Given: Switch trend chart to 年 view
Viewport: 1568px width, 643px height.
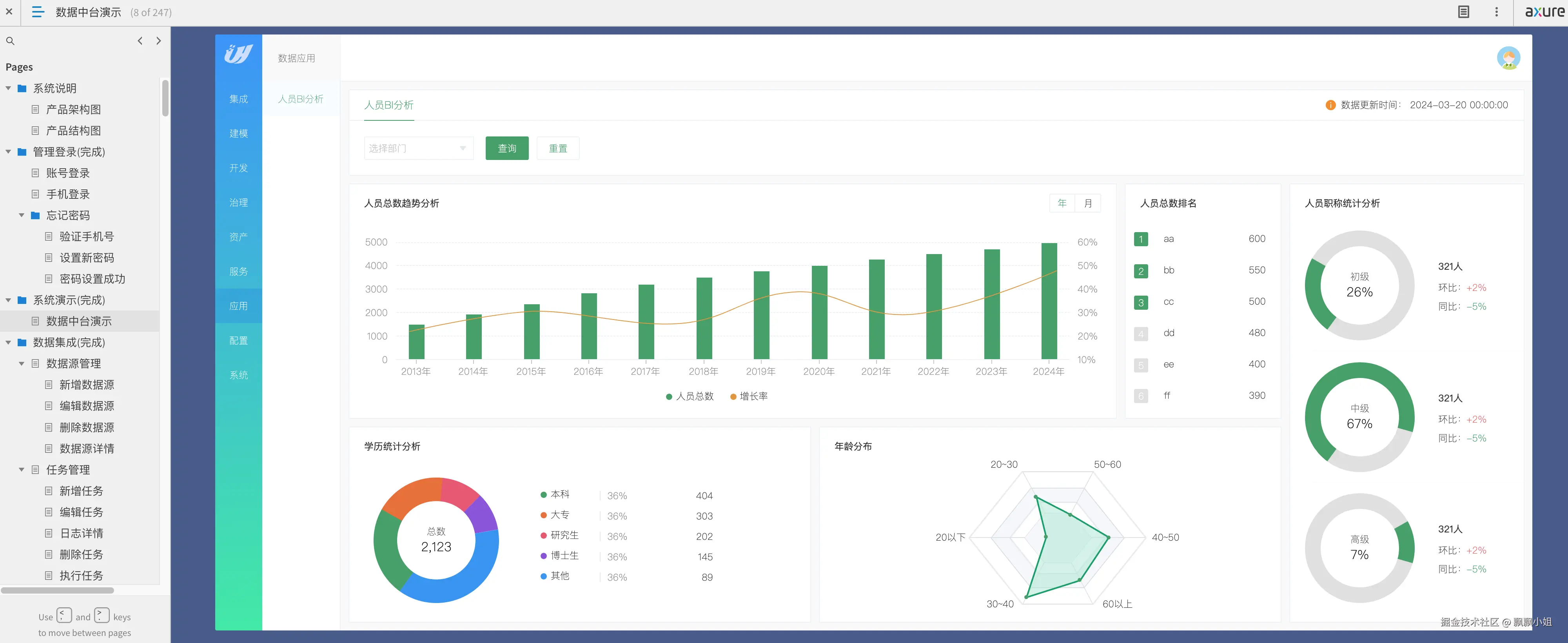Looking at the screenshot, I should pyautogui.click(x=1062, y=203).
